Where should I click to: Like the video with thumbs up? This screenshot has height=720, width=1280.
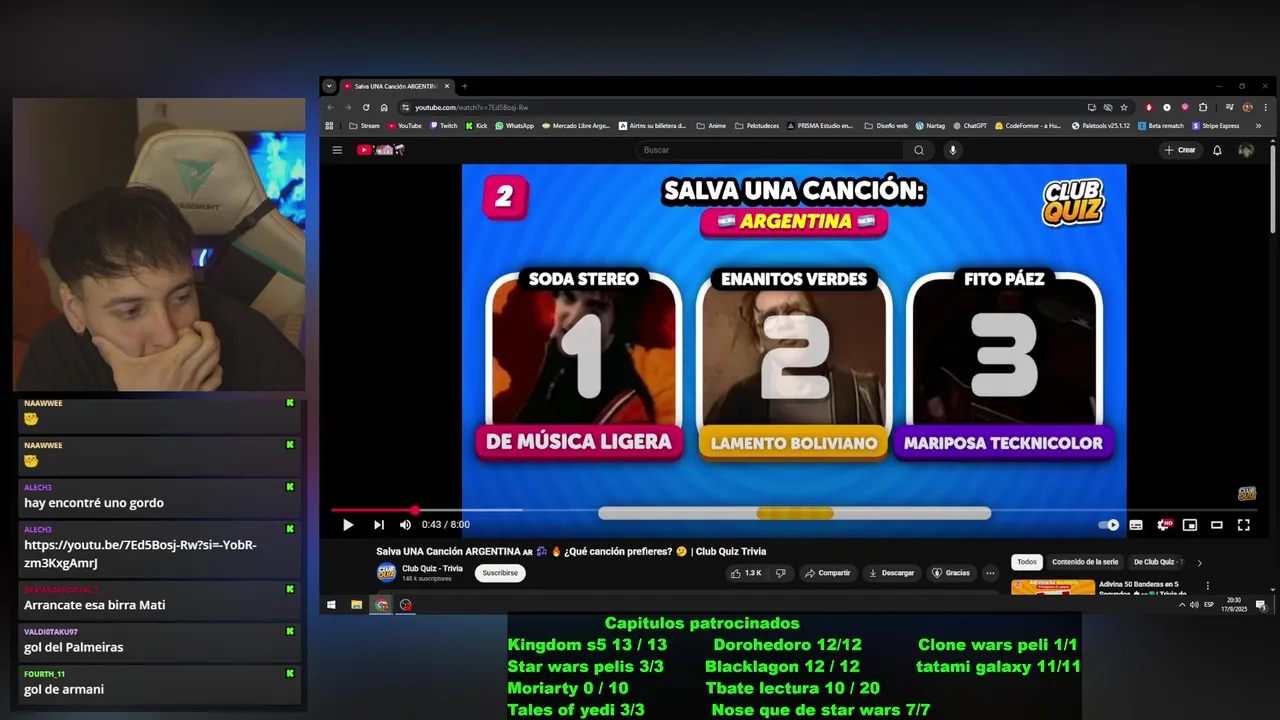[x=746, y=573]
